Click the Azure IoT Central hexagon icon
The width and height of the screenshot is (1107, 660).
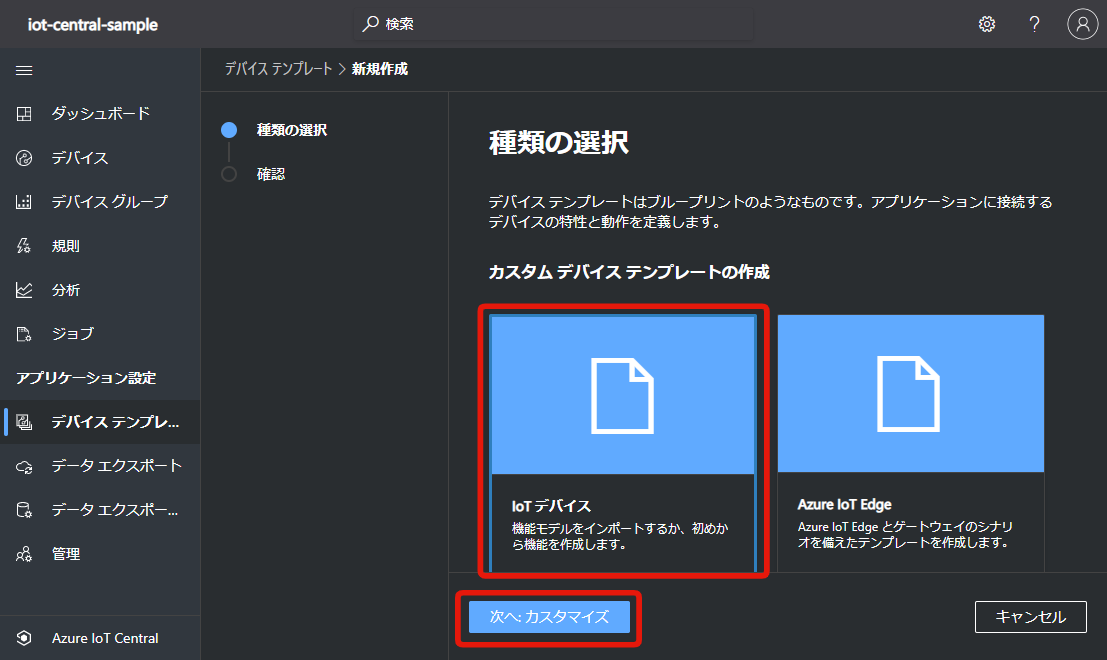[x=24, y=638]
